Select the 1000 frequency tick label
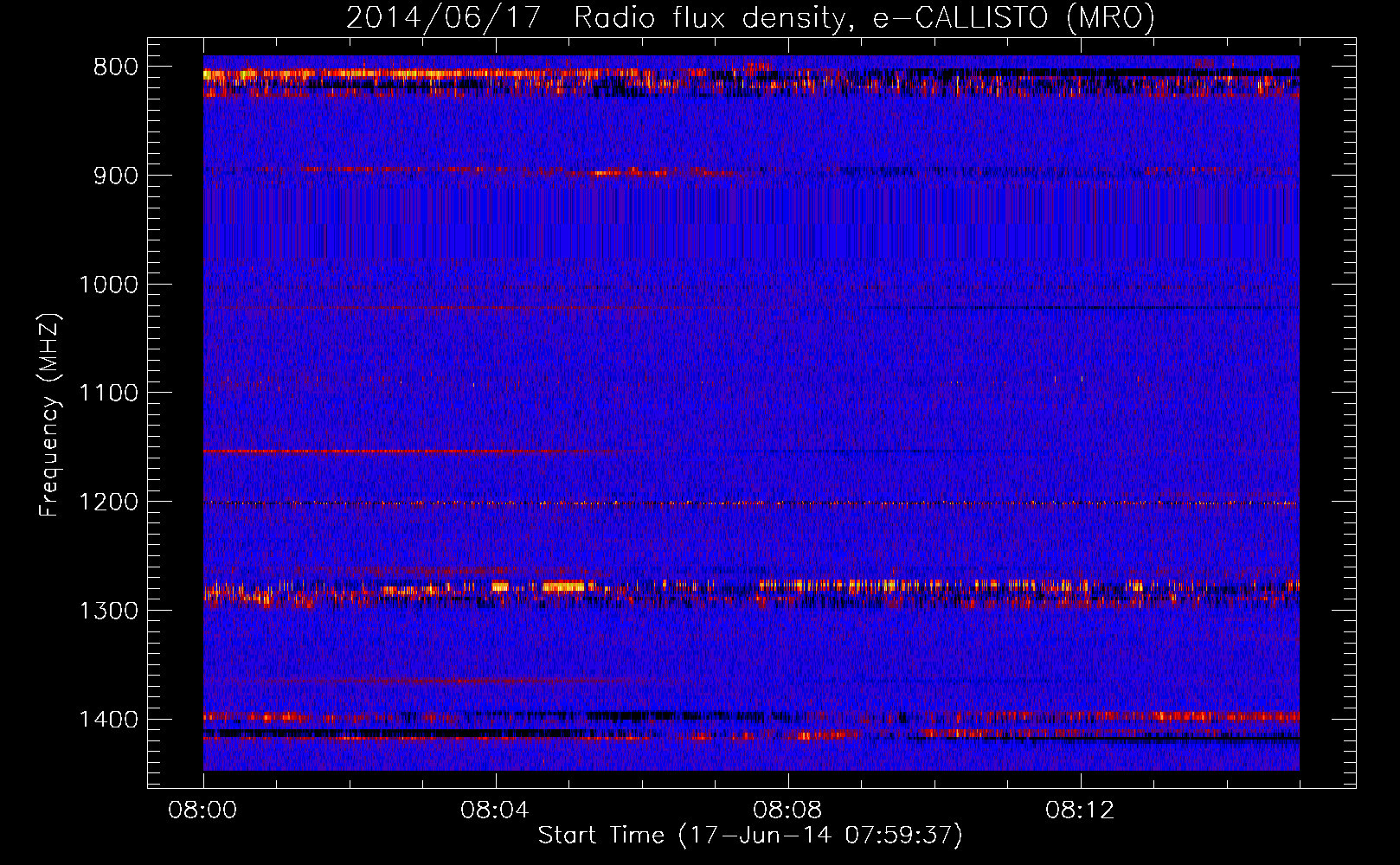Screen dimensions: 1400x865 [x=108, y=285]
